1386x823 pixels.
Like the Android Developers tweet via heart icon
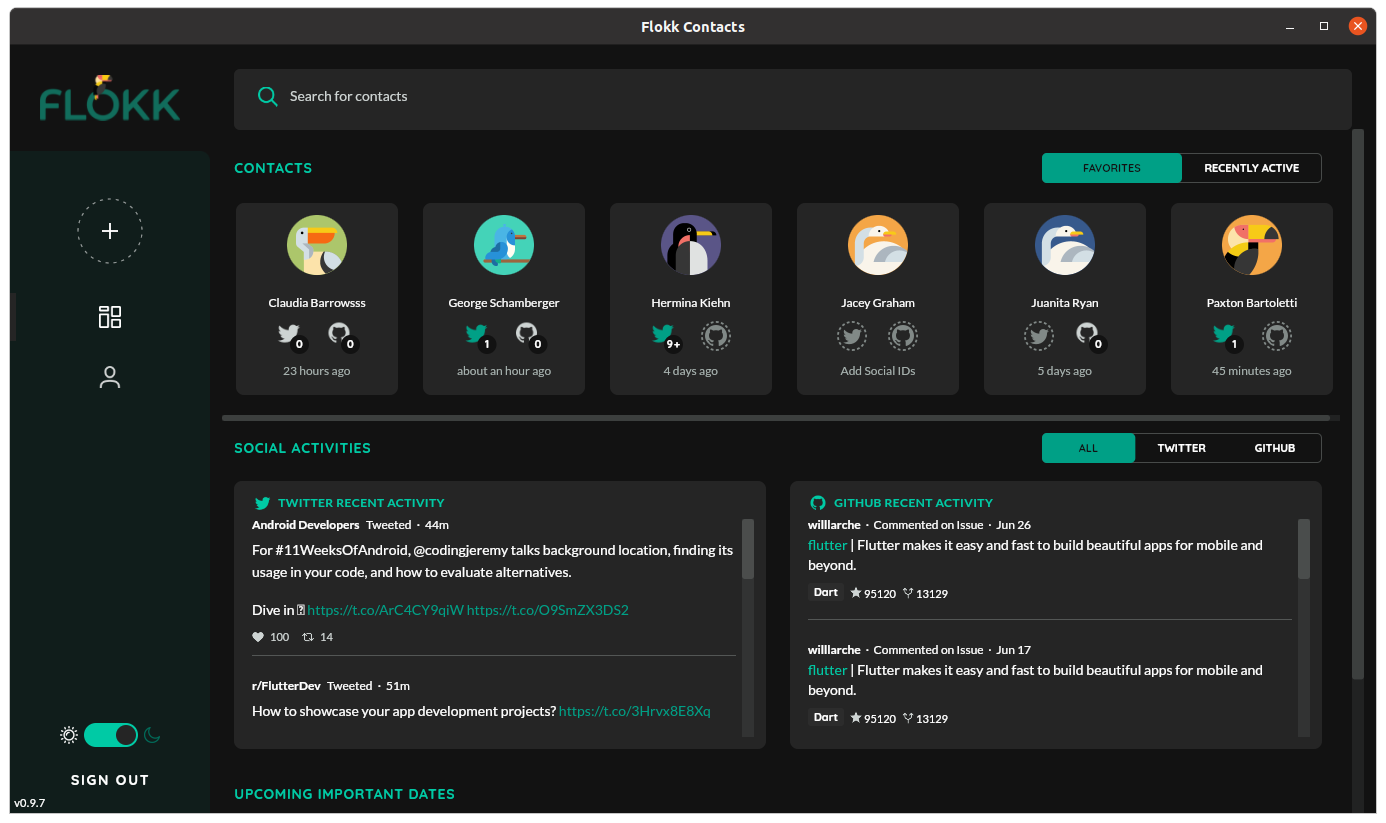[257, 636]
